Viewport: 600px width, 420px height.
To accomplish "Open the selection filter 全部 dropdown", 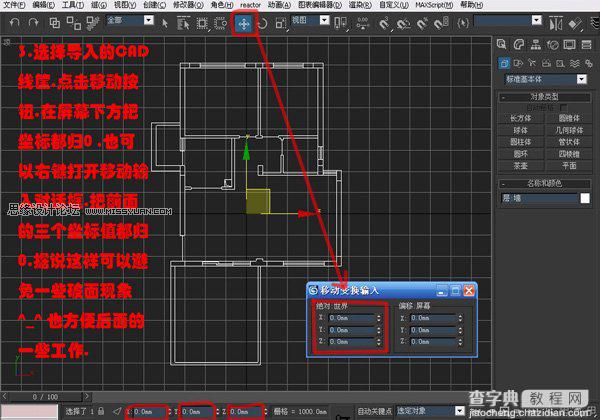I will (x=130, y=20).
